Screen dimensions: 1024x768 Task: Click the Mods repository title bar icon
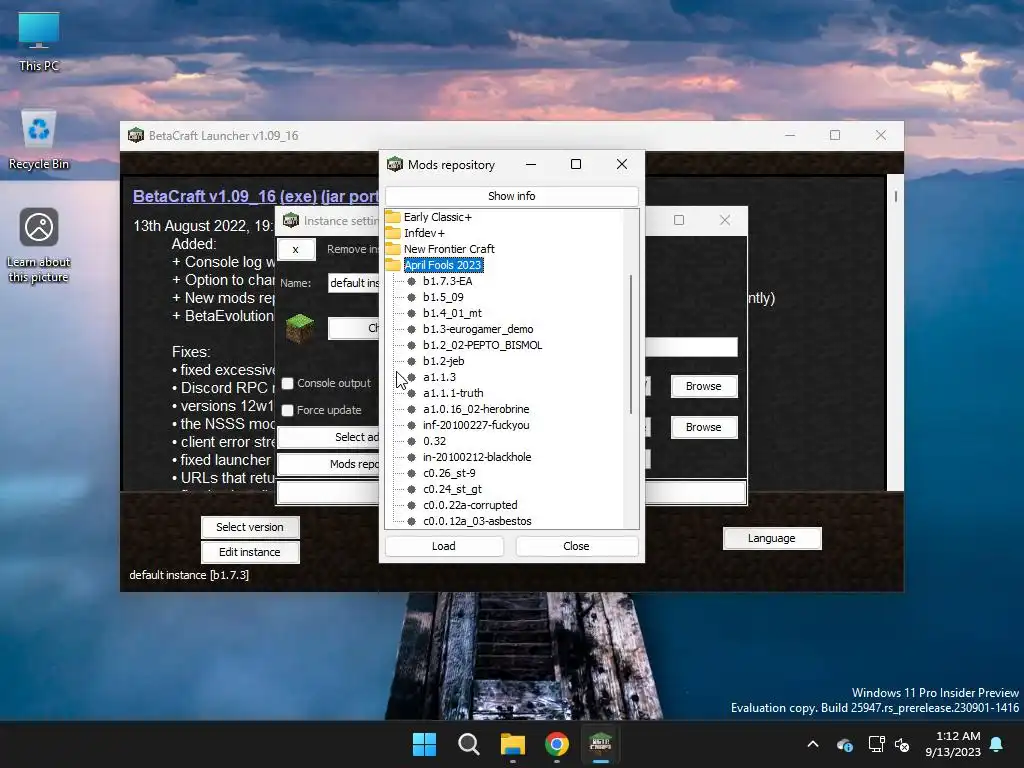pyautogui.click(x=394, y=164)
